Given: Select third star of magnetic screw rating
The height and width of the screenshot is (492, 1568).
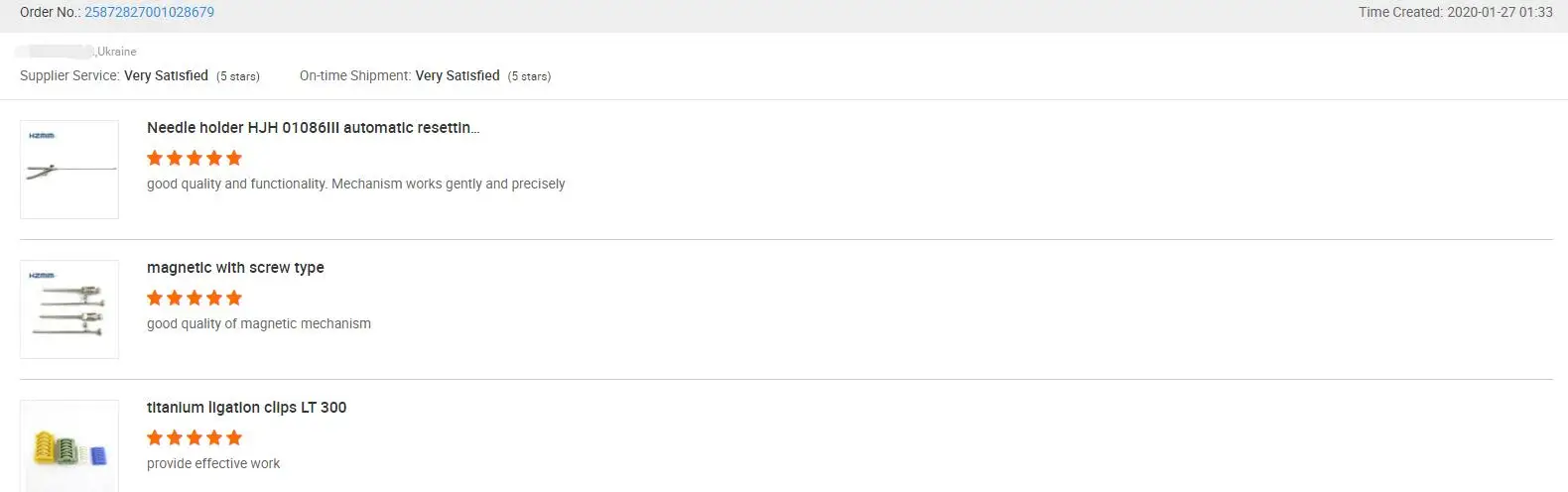Looking at the screenshot, I should [x=195, y=298].
